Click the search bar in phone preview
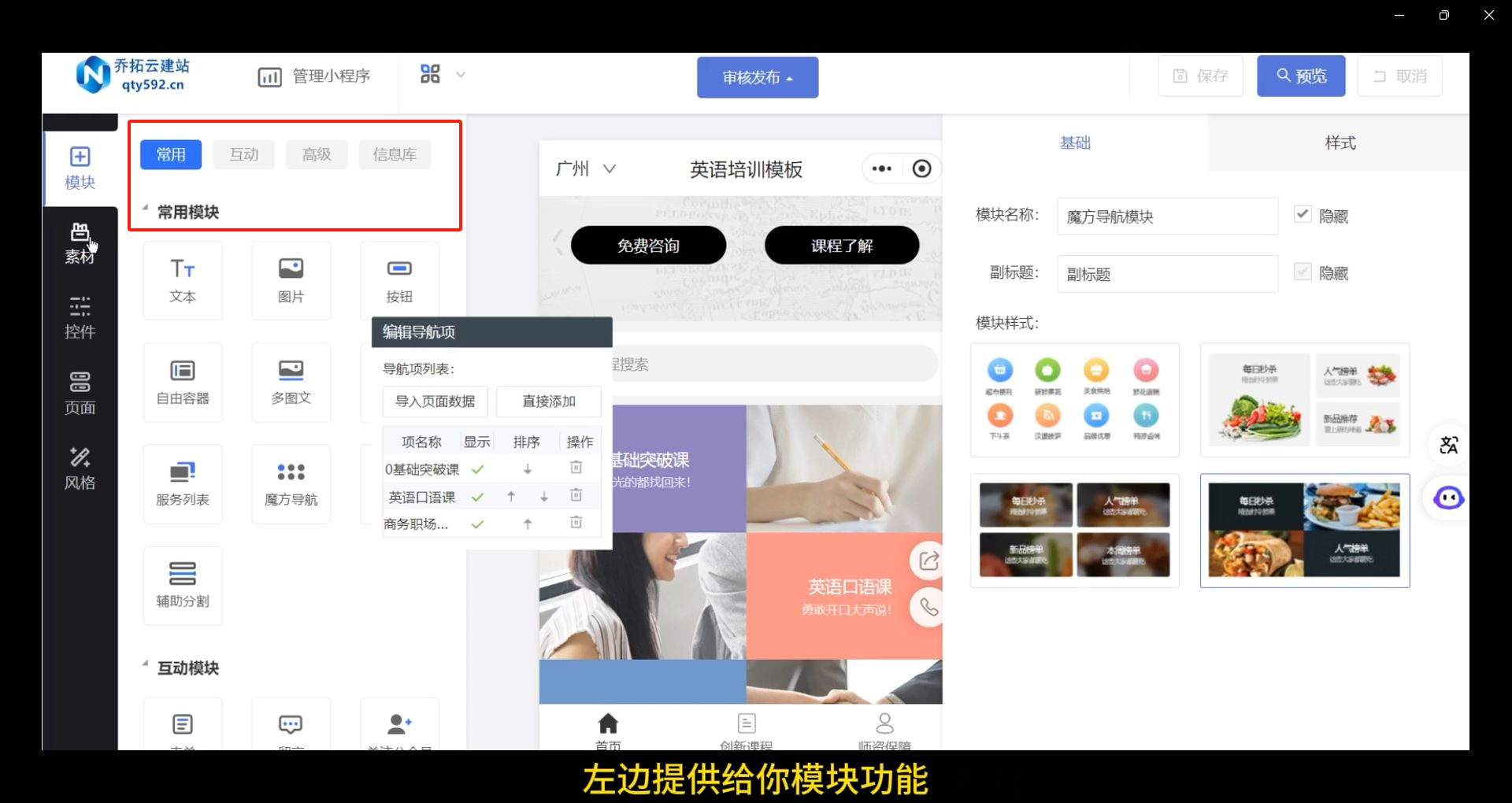Image resolution: width=1512 pixels, height=803 pixels. [776, 364]
